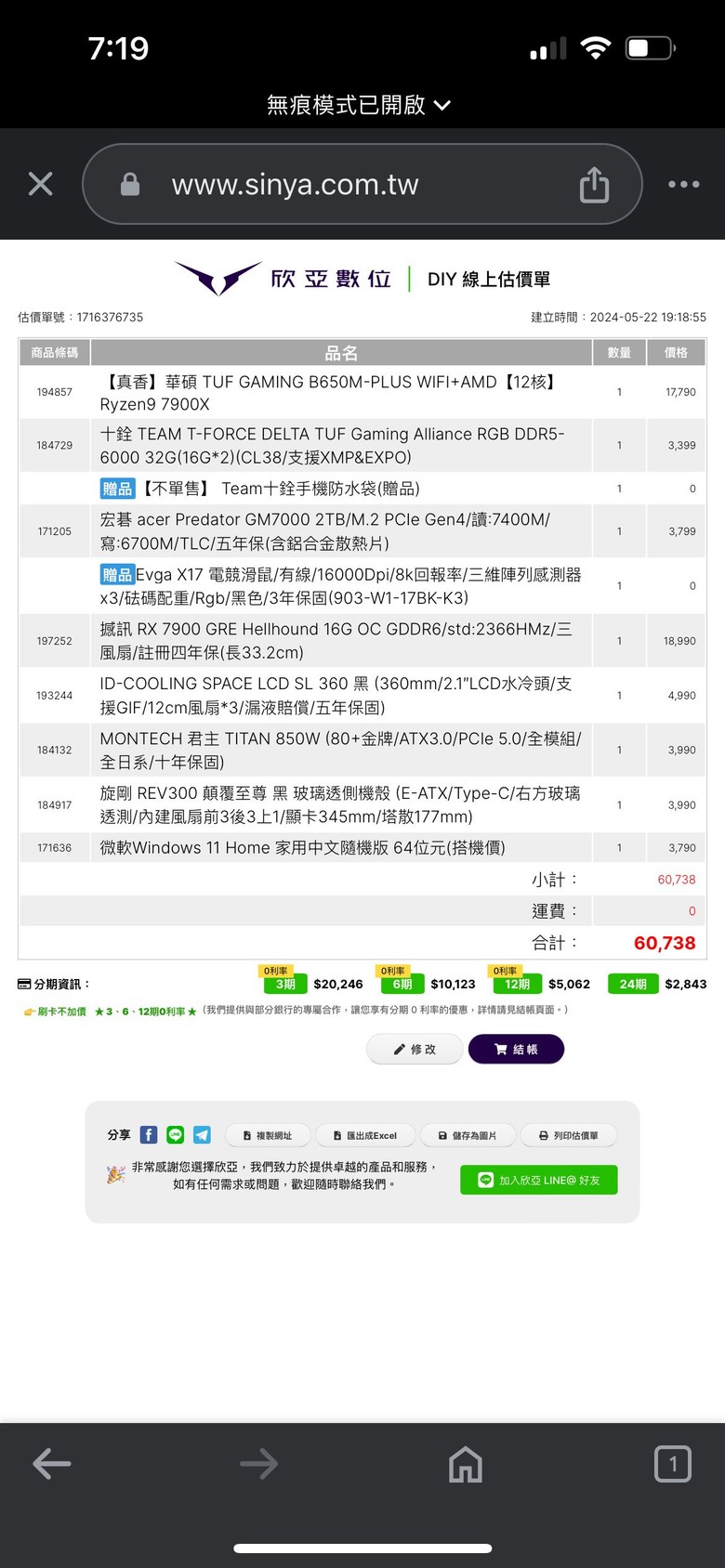Image resolution: width=725 pixels, height=1568 pixels.
Task: Click barcode 197252
Action: tap(54, 641)
